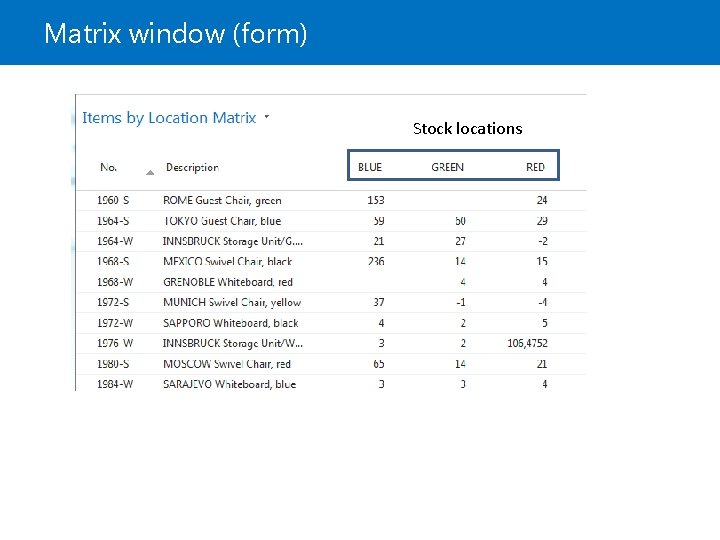The width and height of the screenshot is (720, 540).
Task: Click SARAJEVO Whiteboard, blue description
Action: (x=230, y=384)
